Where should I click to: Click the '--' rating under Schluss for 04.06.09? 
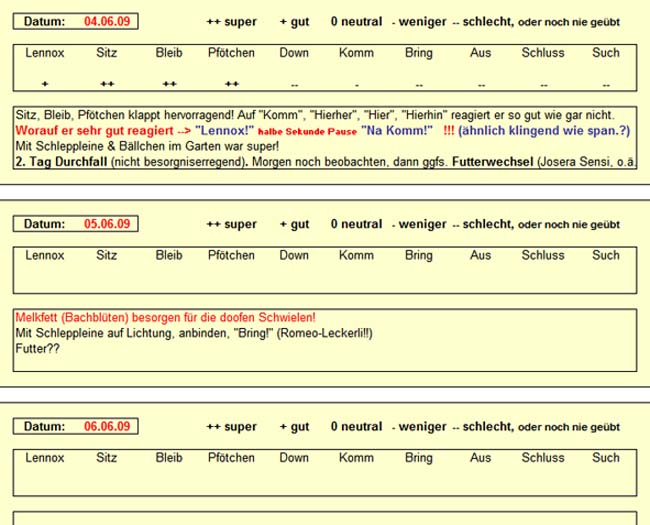point(543,85)
